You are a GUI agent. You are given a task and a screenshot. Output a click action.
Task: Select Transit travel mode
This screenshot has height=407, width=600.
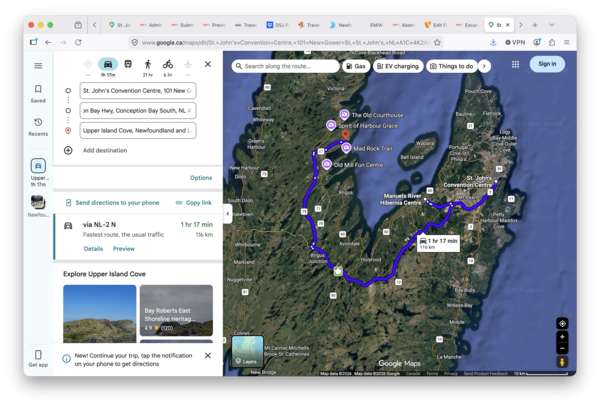(128, 64)
